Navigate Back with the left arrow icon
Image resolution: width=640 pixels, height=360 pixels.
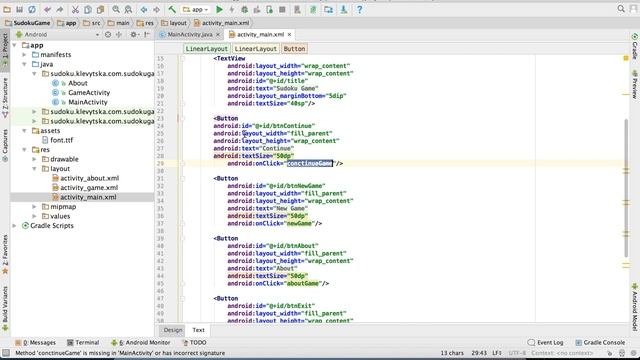(144, 9)
